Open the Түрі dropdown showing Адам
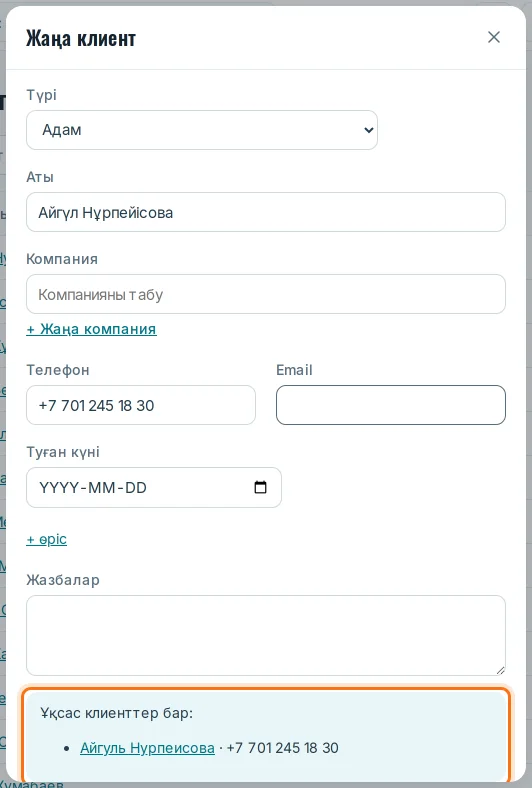 point(202,130)
